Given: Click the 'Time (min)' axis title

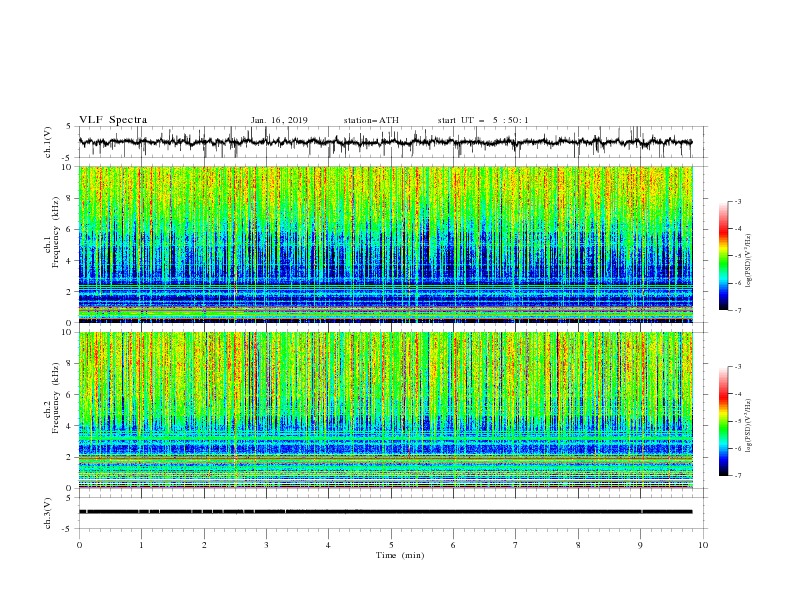Looking at the screenshot, I should [x=400, y=555].
